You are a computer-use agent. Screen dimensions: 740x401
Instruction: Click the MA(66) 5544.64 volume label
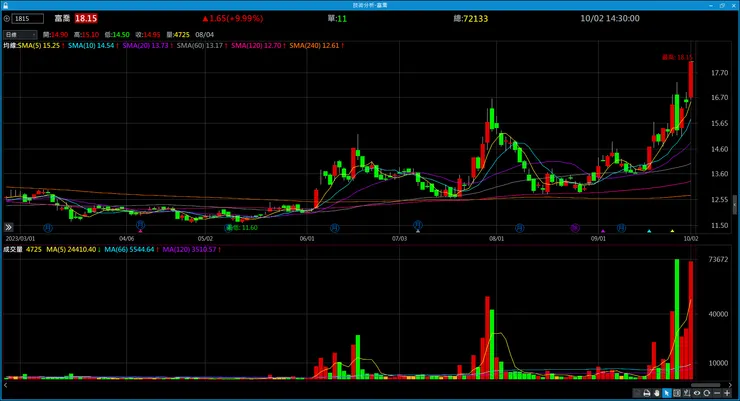point(129,250)
